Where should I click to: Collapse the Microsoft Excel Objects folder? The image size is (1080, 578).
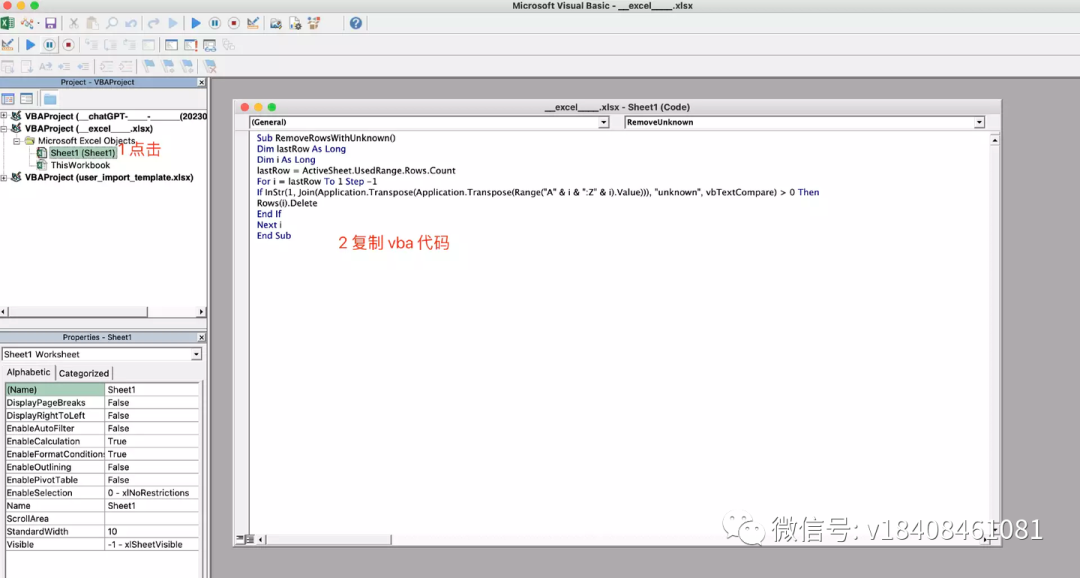click(x=17, y=141)
